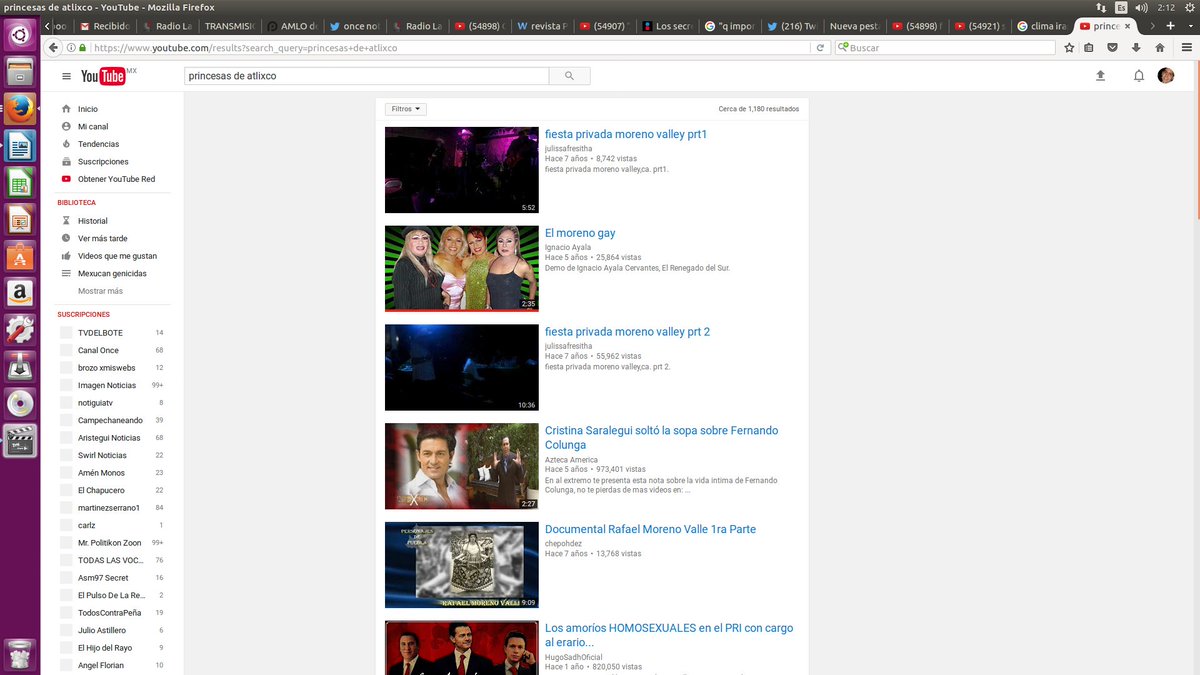1200x675 pixels.
Task: Click the Firefox Buscar search box
Action: [x=945, y=47]
